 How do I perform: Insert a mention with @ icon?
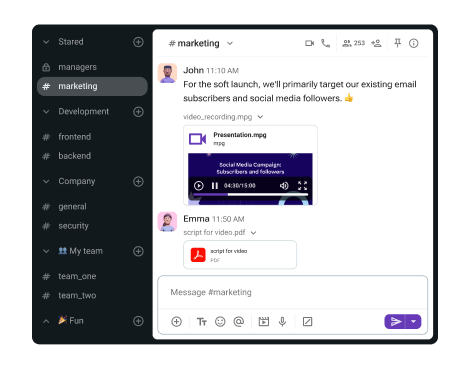click(x=239, y=322)
